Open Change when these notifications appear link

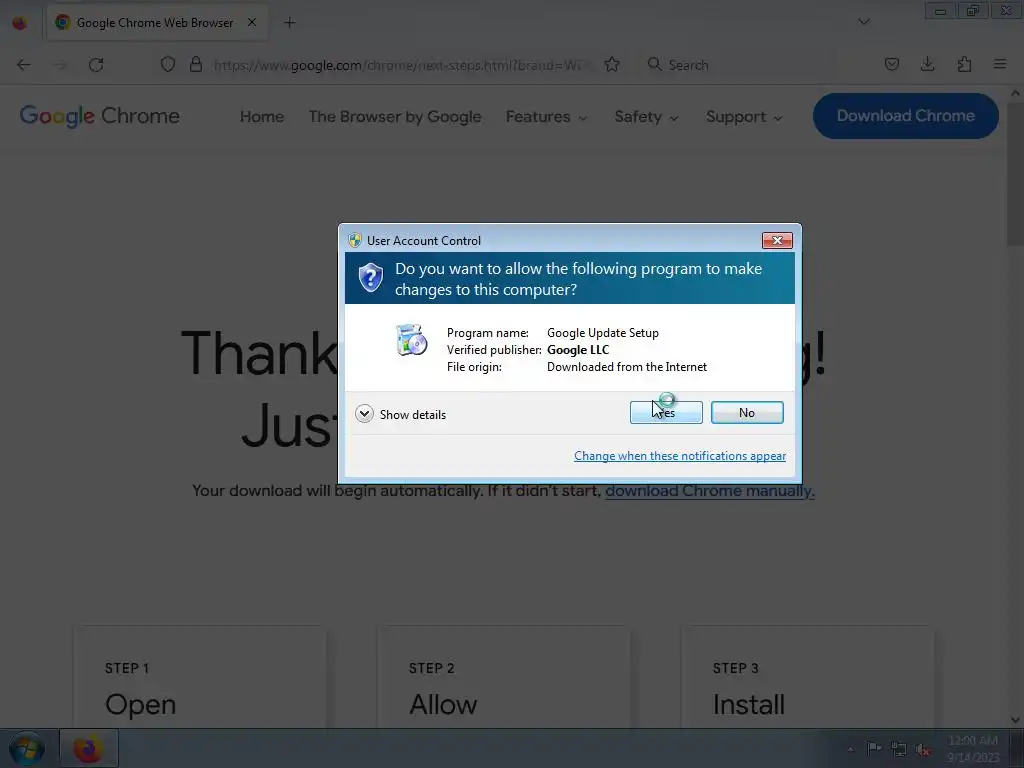(x=679, y=456)
